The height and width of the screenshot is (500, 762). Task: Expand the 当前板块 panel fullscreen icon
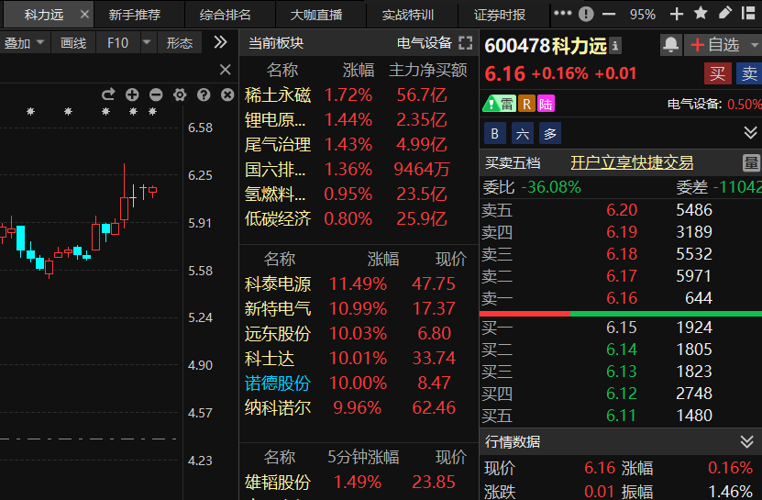(x=465, y=43)
